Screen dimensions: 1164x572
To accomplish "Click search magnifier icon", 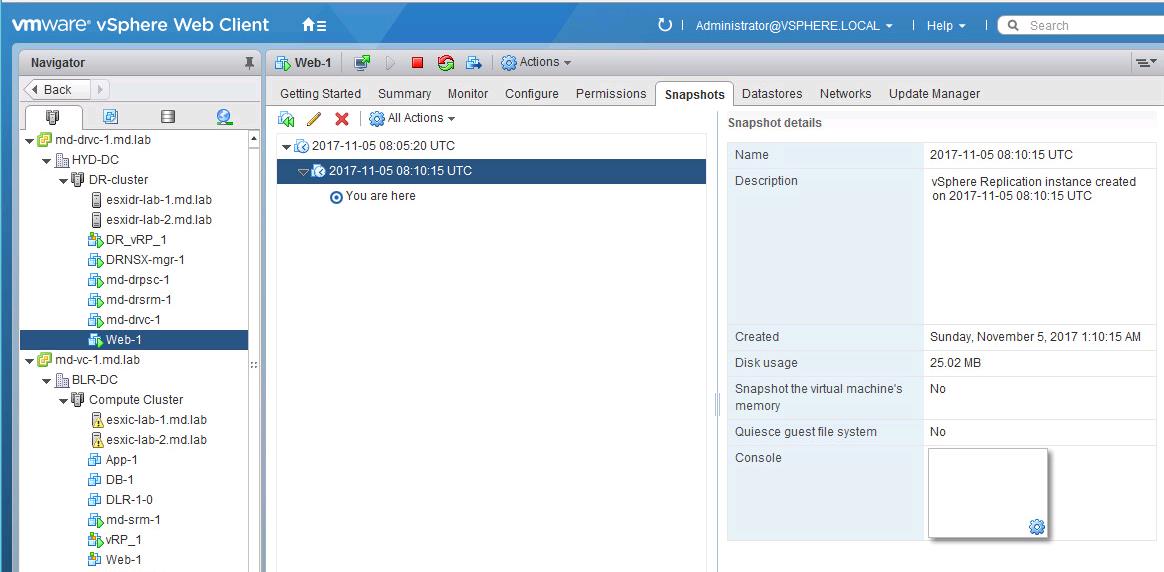I will [x=1012, y=26].
